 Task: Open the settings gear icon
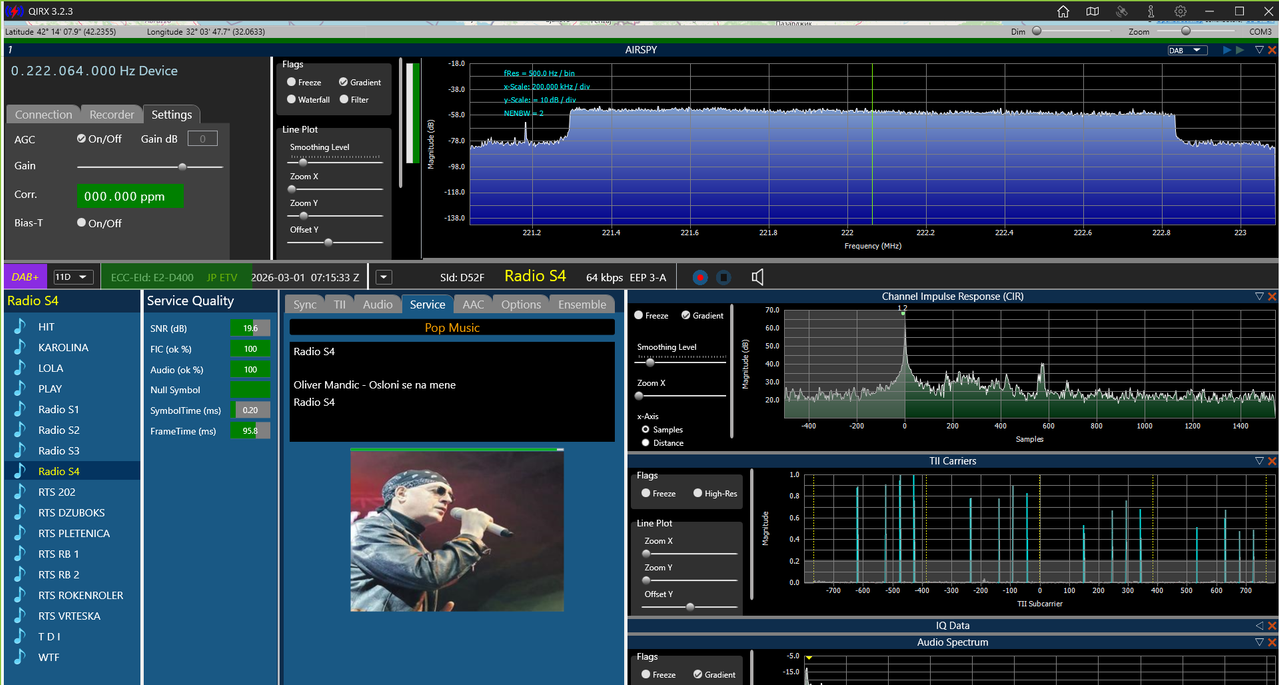(x=1180, y=11)
